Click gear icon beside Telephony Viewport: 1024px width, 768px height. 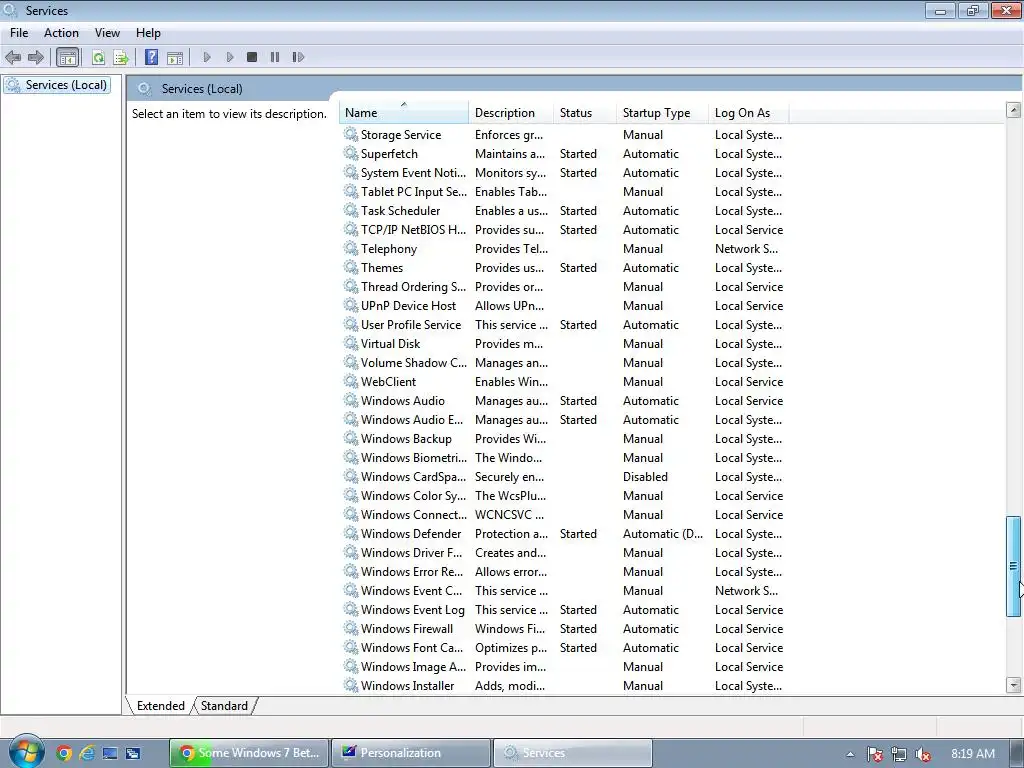click(x=351, y=249)
